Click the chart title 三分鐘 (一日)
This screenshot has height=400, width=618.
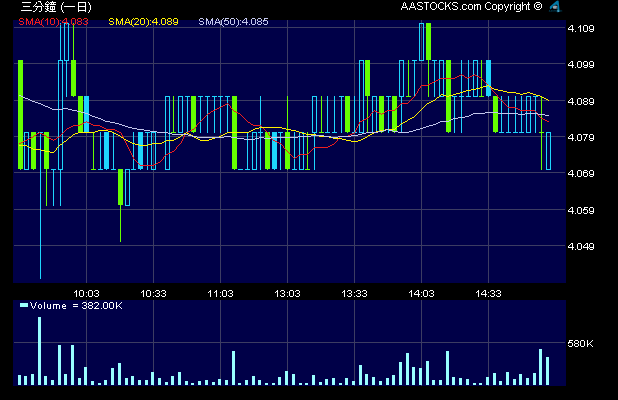click(x=56, y=7)
